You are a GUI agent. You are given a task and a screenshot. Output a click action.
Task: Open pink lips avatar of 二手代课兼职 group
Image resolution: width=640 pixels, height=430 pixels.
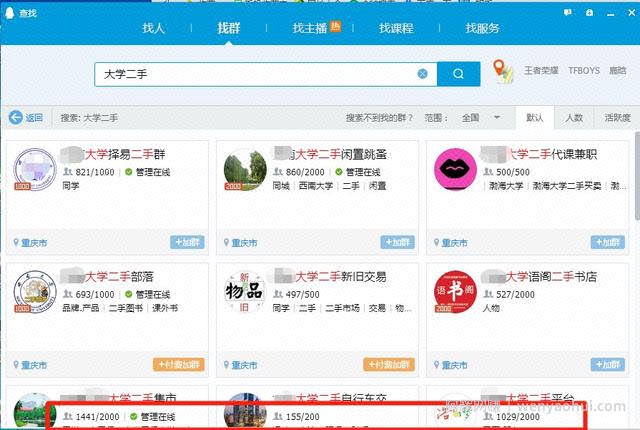[455, 169]
